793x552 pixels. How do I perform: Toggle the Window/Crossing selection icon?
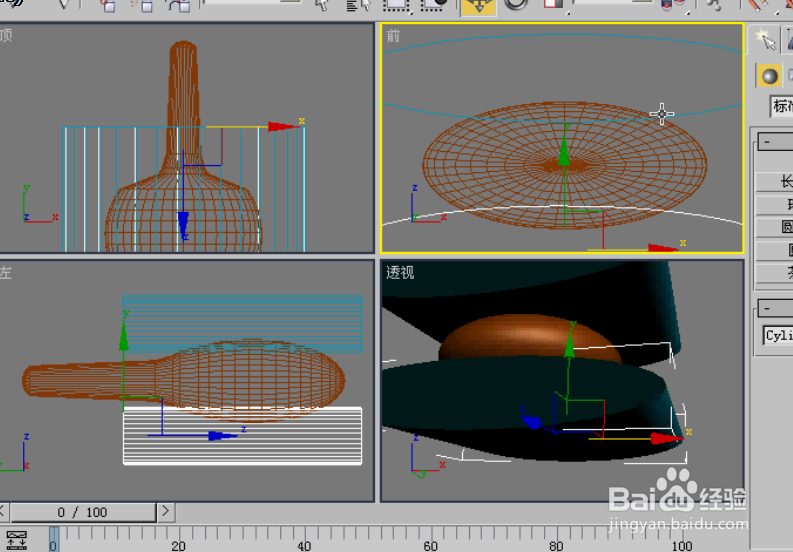click(434, 5)
